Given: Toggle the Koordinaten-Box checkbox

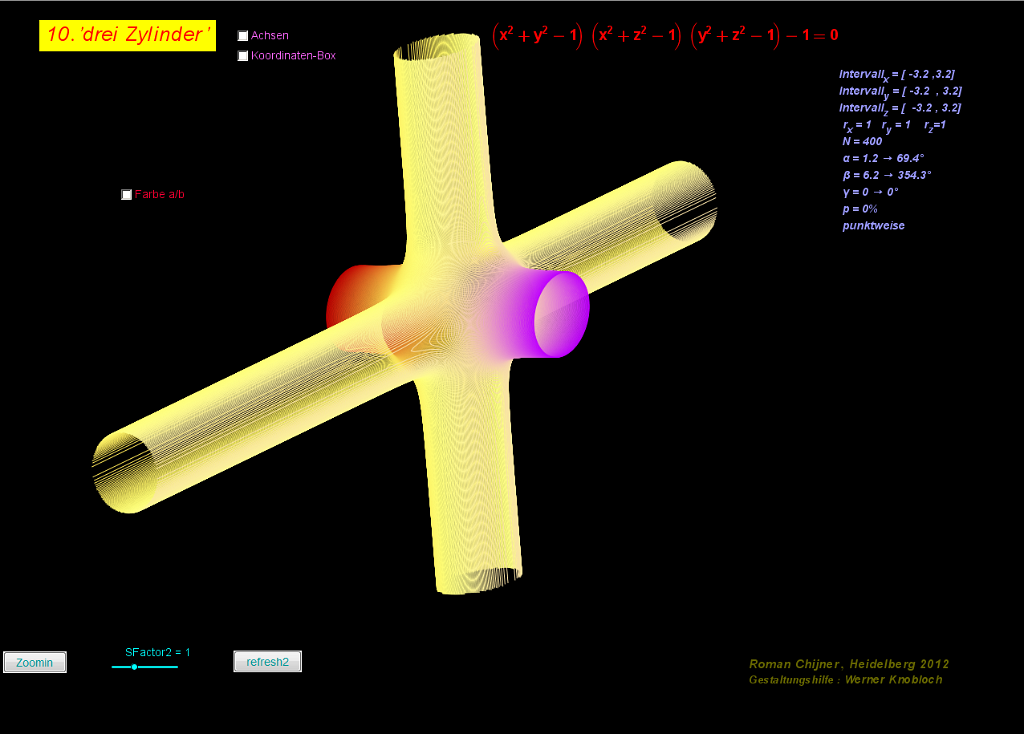Looking at the screenshot, I should 243,56.
